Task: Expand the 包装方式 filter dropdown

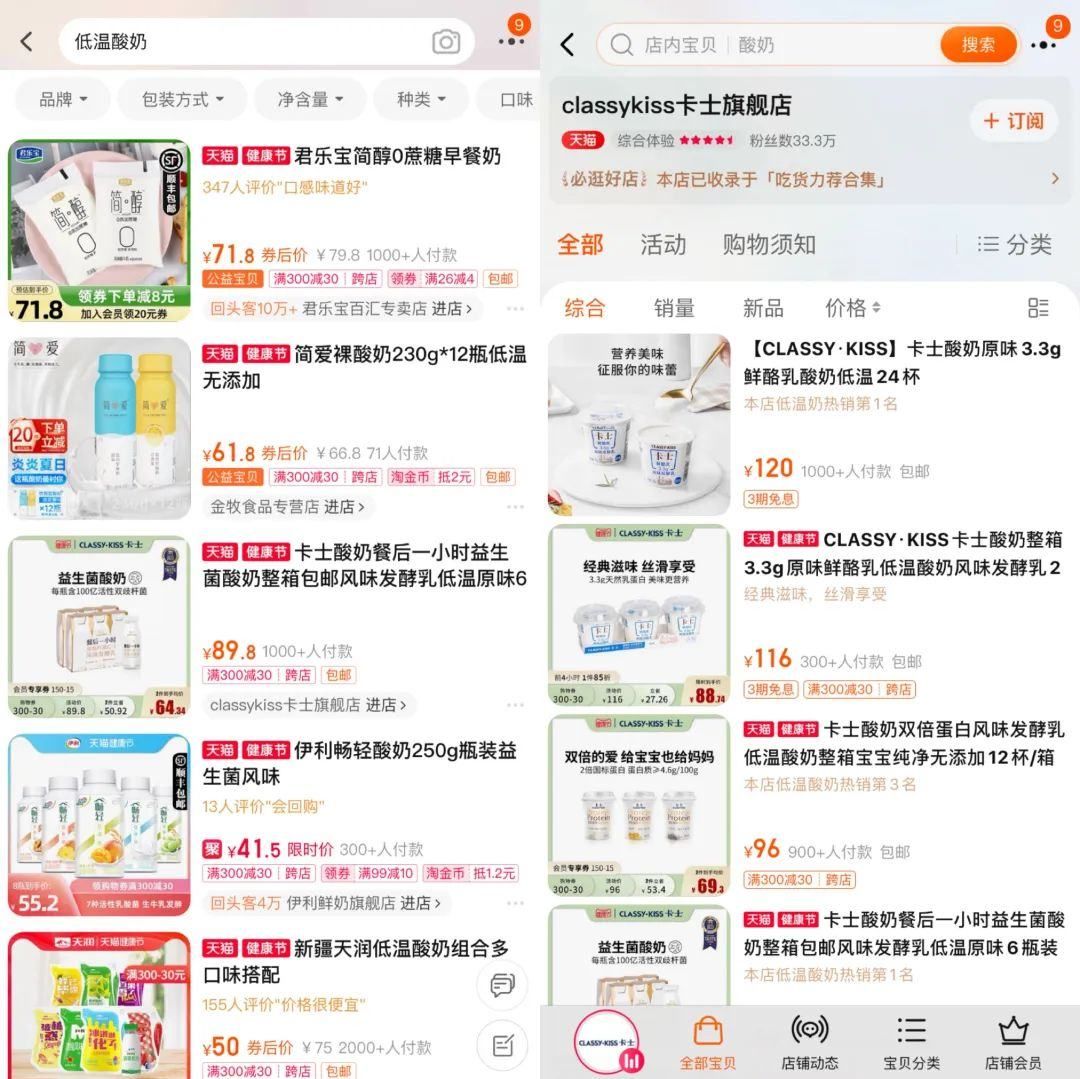Action: (182, 100)
